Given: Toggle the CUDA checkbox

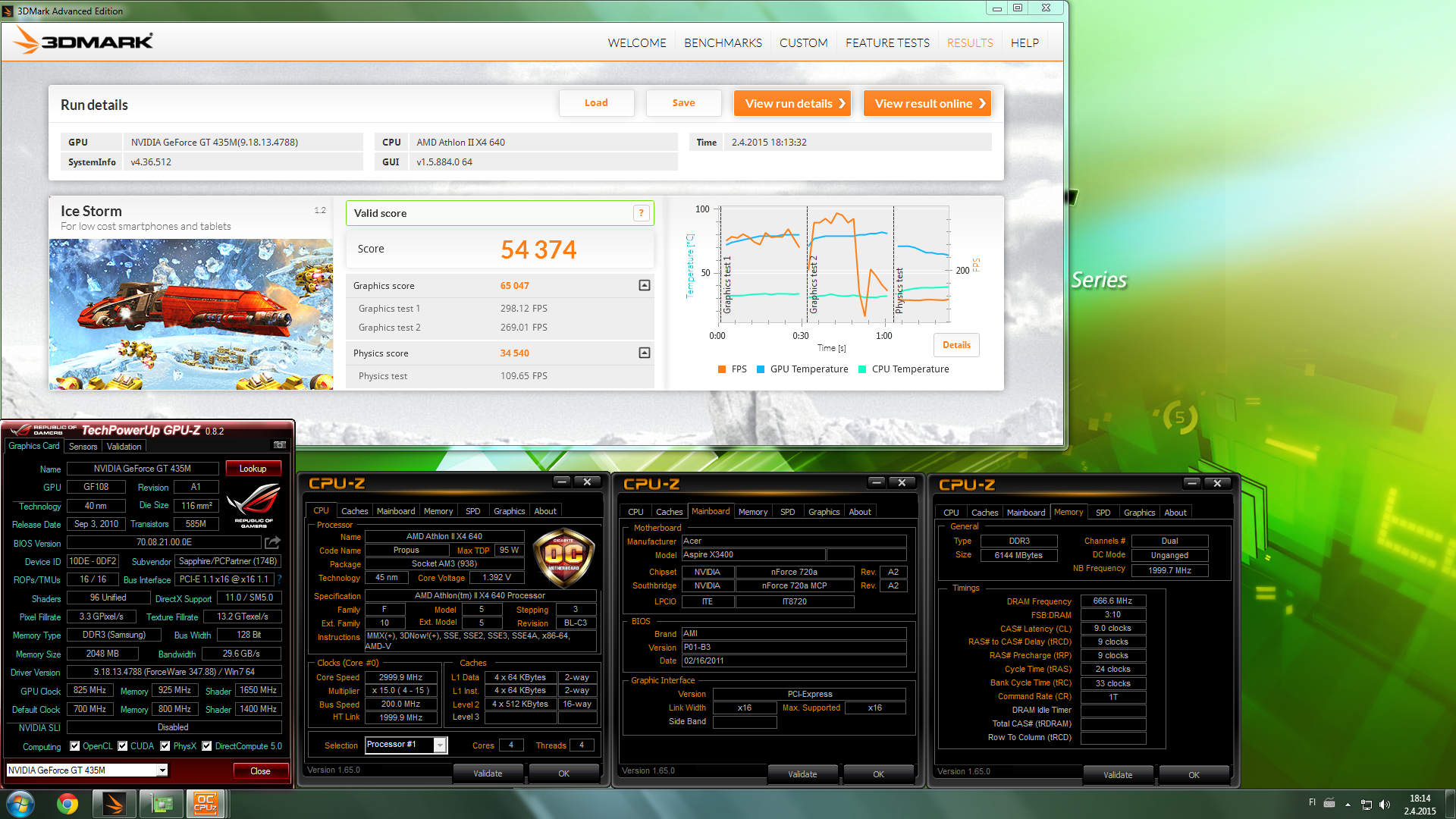Looking at the screenshot, I should tap(122, 746).
